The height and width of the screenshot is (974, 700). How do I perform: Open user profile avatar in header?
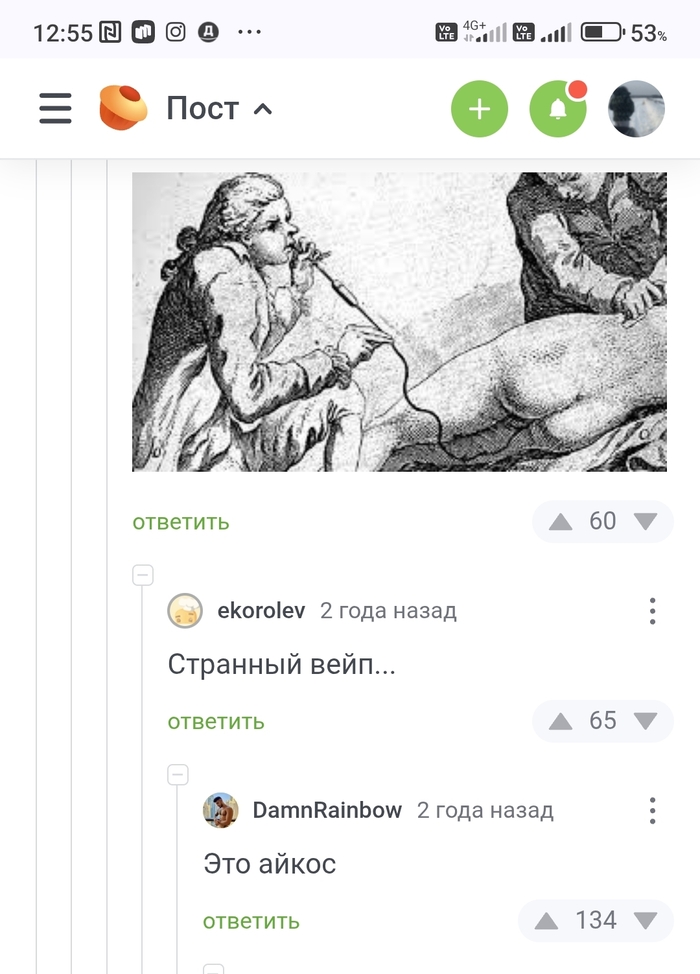[x=636, y=109]
